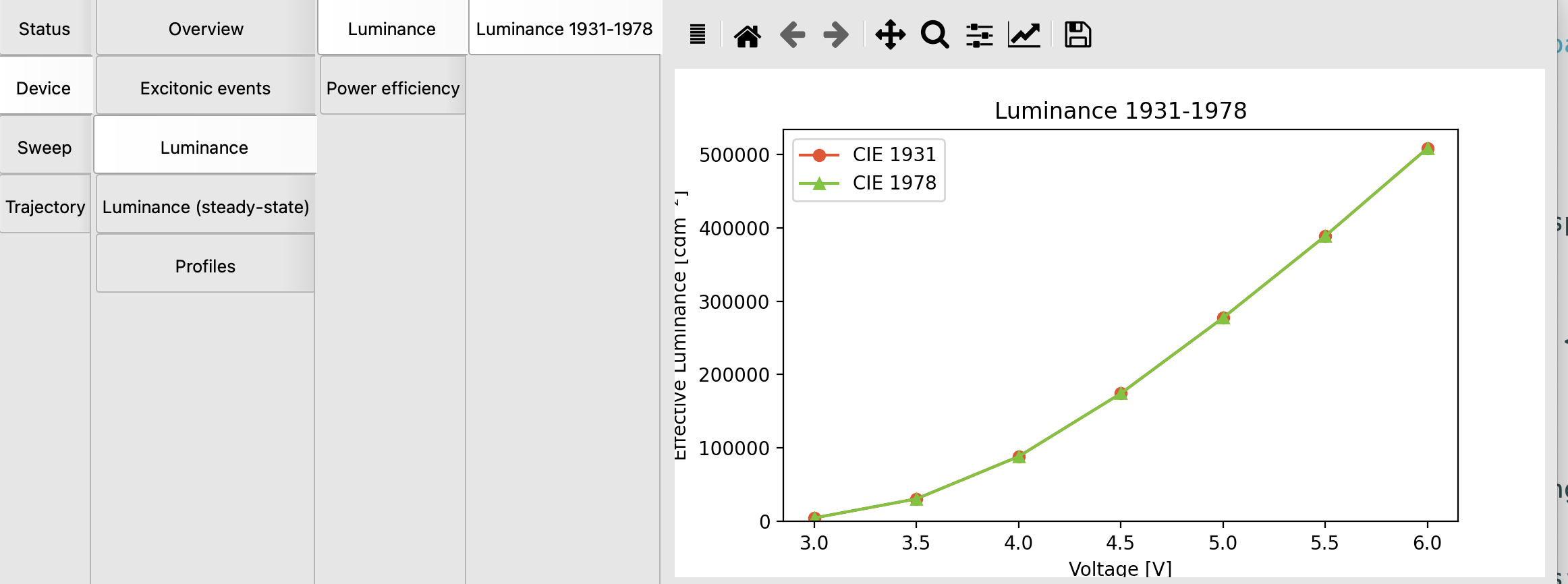1568x584 pixels.
Task: Click the Home reset view icon
Action: click(748, 35)
